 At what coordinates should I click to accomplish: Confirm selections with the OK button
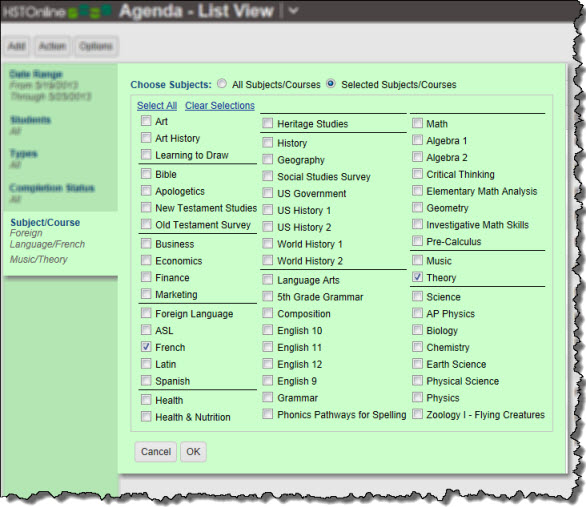[x=193, y=452]
